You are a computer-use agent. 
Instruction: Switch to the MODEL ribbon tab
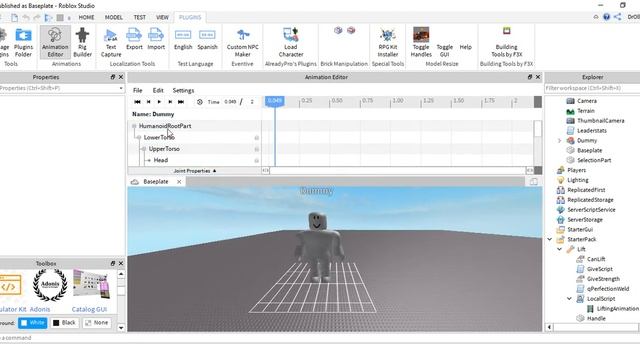(x=113, y=17)
